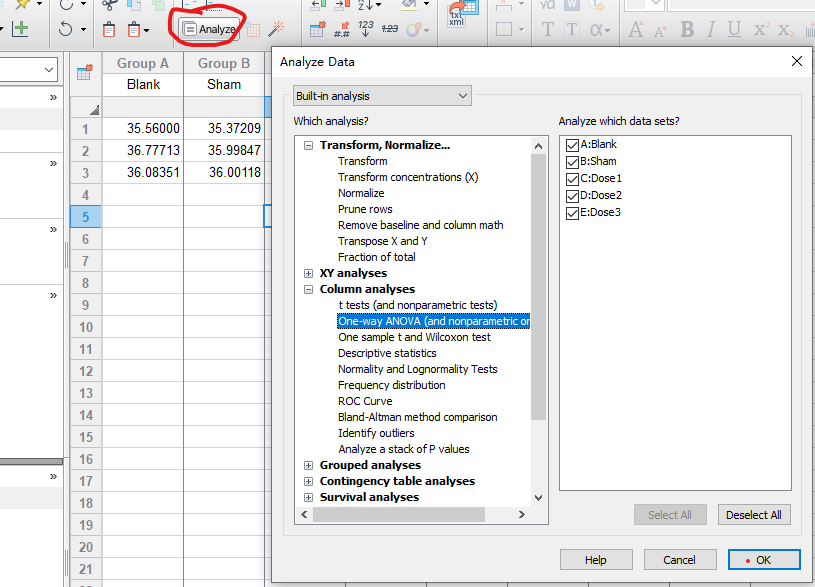
Task: Apply subscript formatting
Action: [x=785, y=30]
